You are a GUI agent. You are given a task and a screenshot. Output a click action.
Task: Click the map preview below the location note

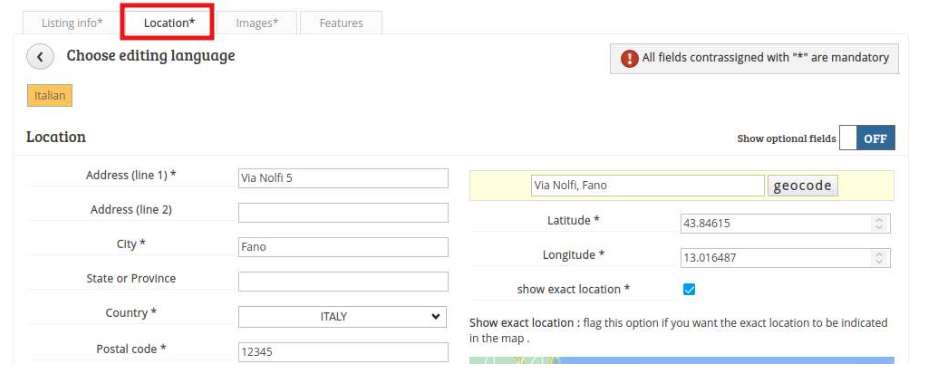pos(682,361)
